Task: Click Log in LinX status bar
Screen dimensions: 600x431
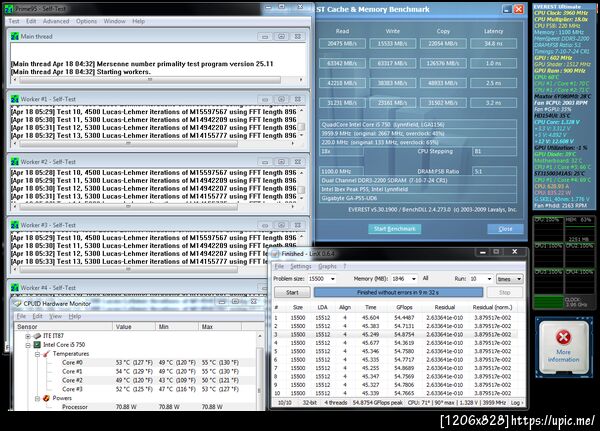Action: (x=516, y=403)
